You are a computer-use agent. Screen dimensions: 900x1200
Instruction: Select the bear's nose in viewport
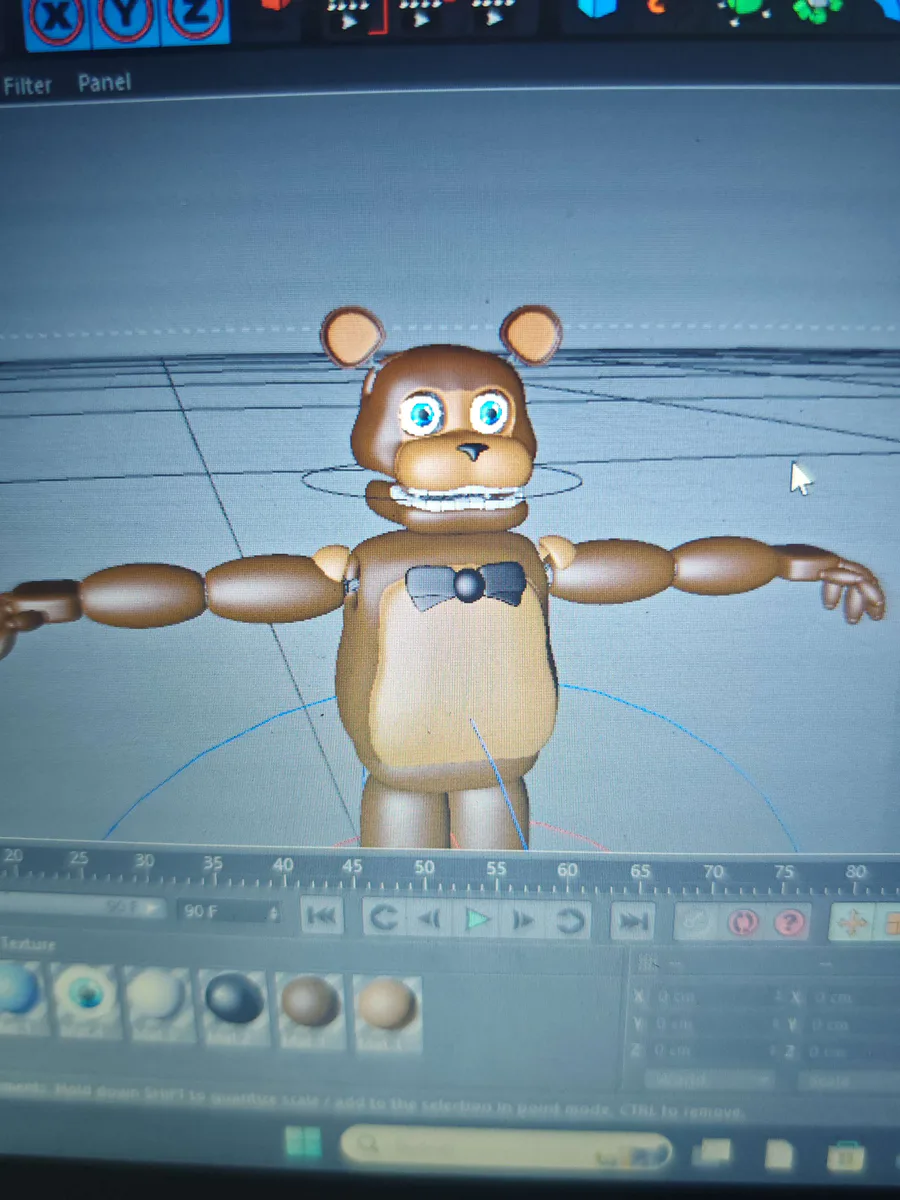(471, 453)
